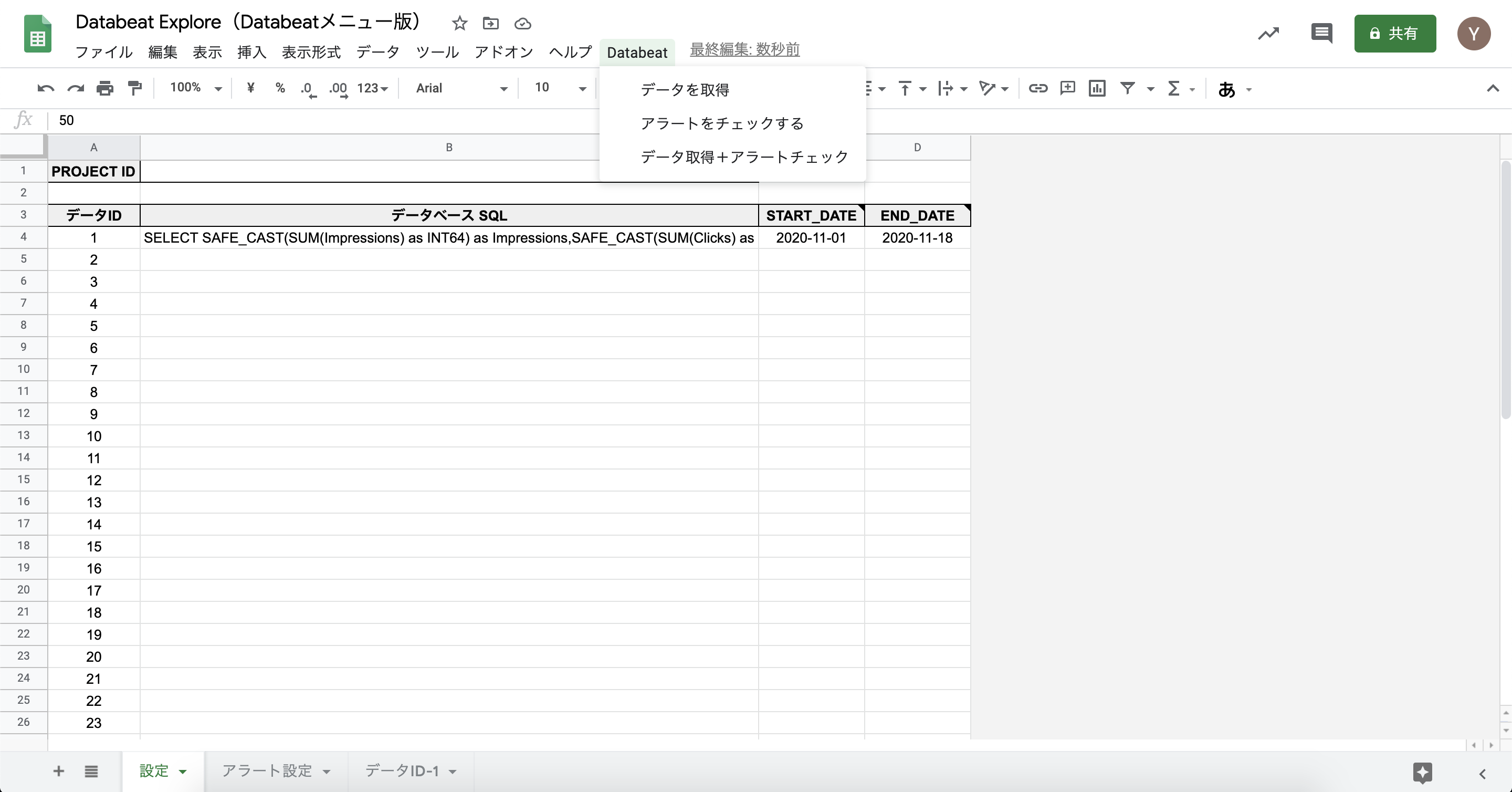This screenshot has width=1512, height=792.
Task: Open the comment history icon
Action: [1321, 34]
